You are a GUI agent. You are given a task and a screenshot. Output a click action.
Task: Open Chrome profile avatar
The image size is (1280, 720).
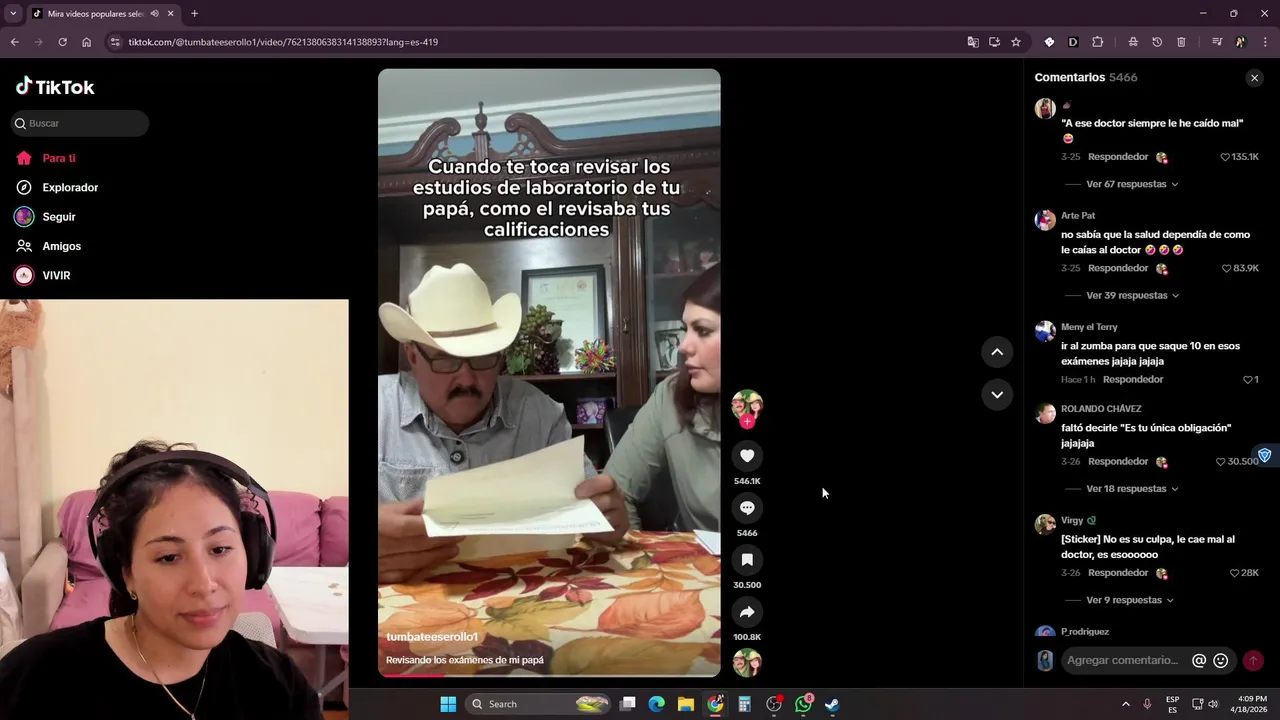[x=1241, y=42]
